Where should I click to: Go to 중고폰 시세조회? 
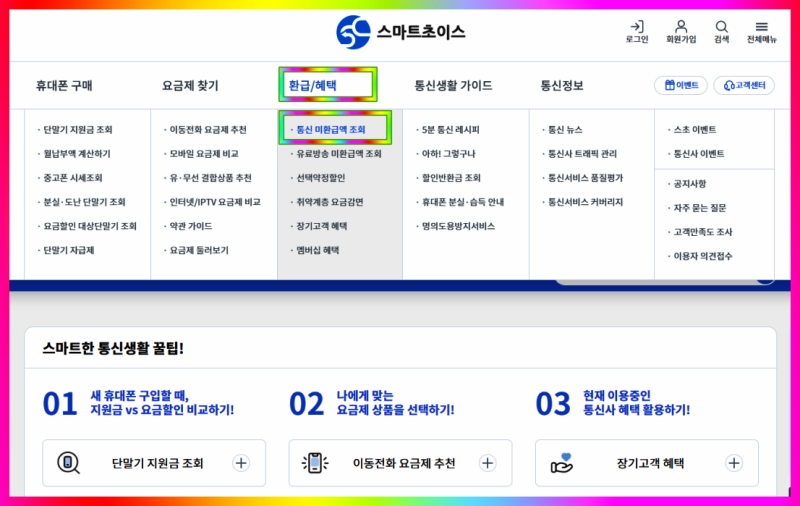tap(72, 178)
